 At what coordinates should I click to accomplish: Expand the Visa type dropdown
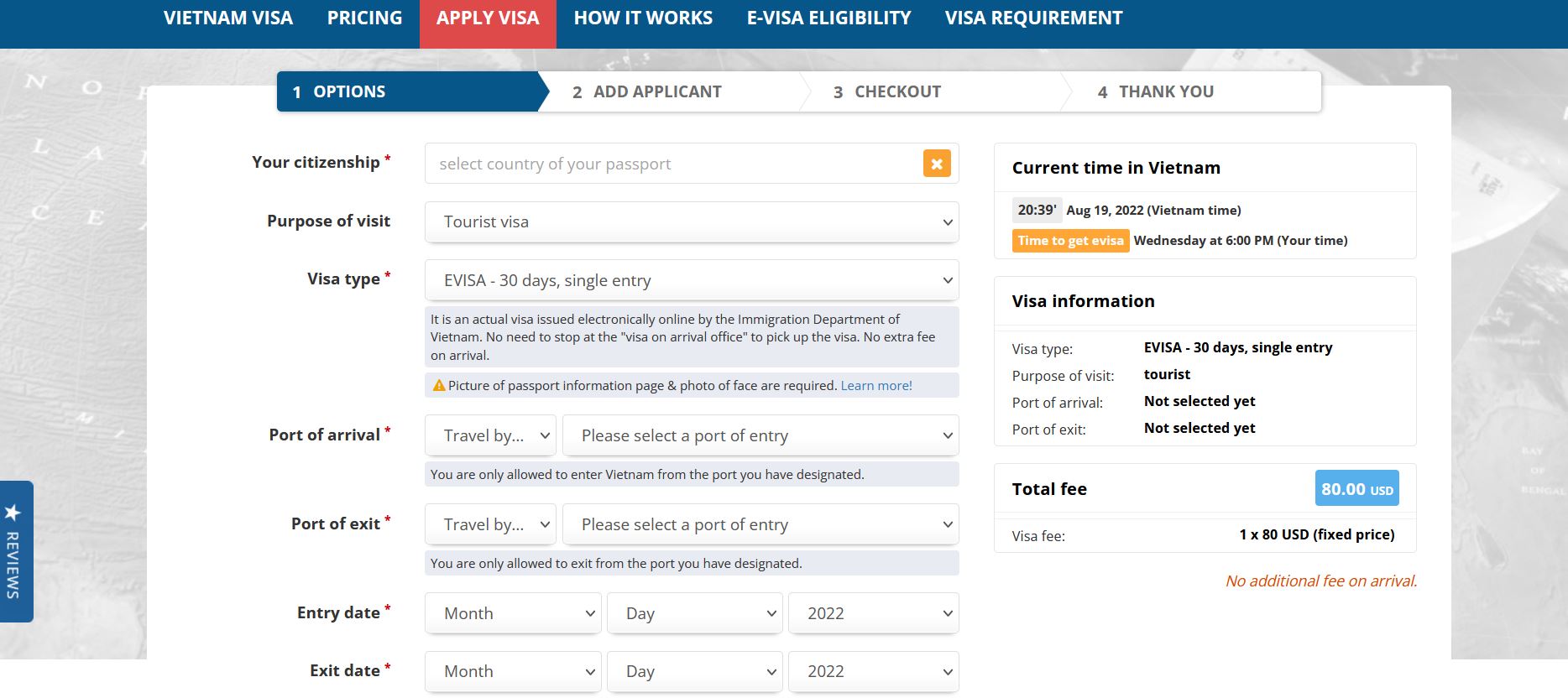[x=692, y=280]
